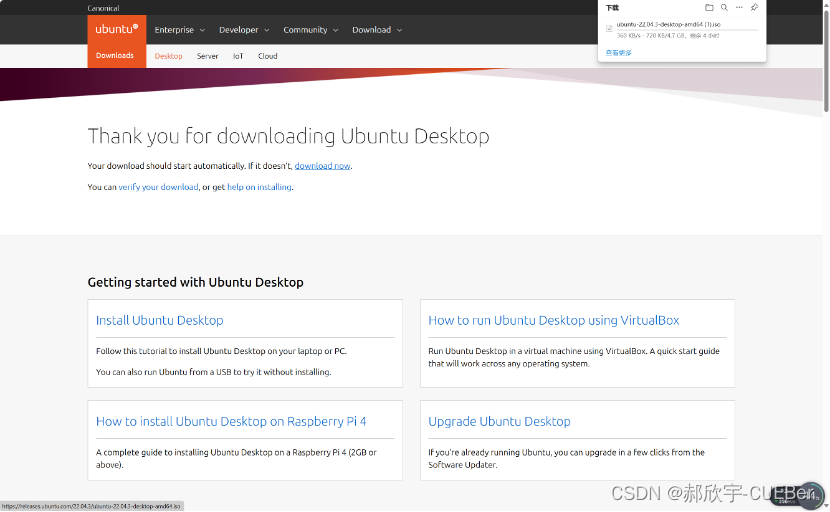The height and width of the screenshot is (512, 830).
Task: Select the Downloads section tab
Action: click(x=115, y=55)
